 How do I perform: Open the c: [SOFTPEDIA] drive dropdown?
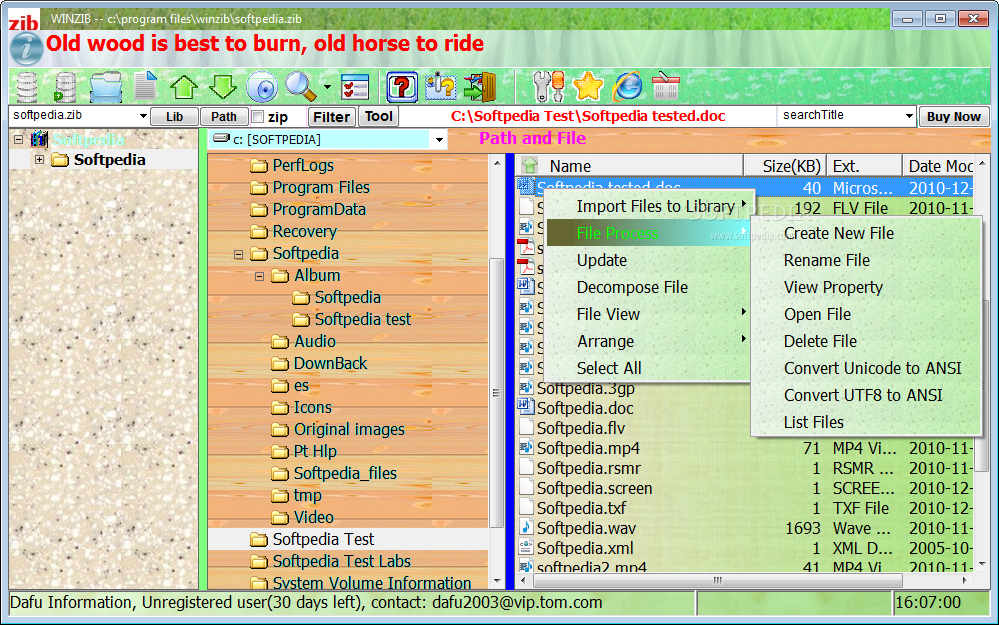439,140
